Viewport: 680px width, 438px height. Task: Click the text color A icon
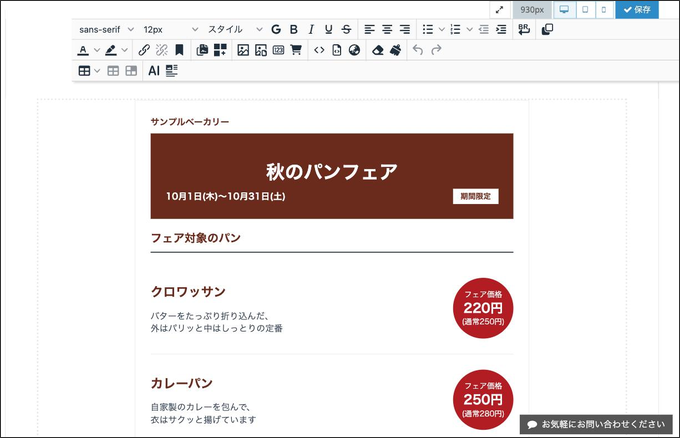pos(83,50)
